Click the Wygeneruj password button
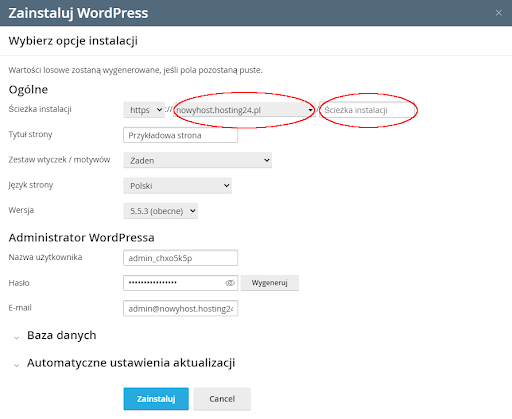The height and width of the screenshot is (419, 512). pyautogui.click(x=270, y=283)
